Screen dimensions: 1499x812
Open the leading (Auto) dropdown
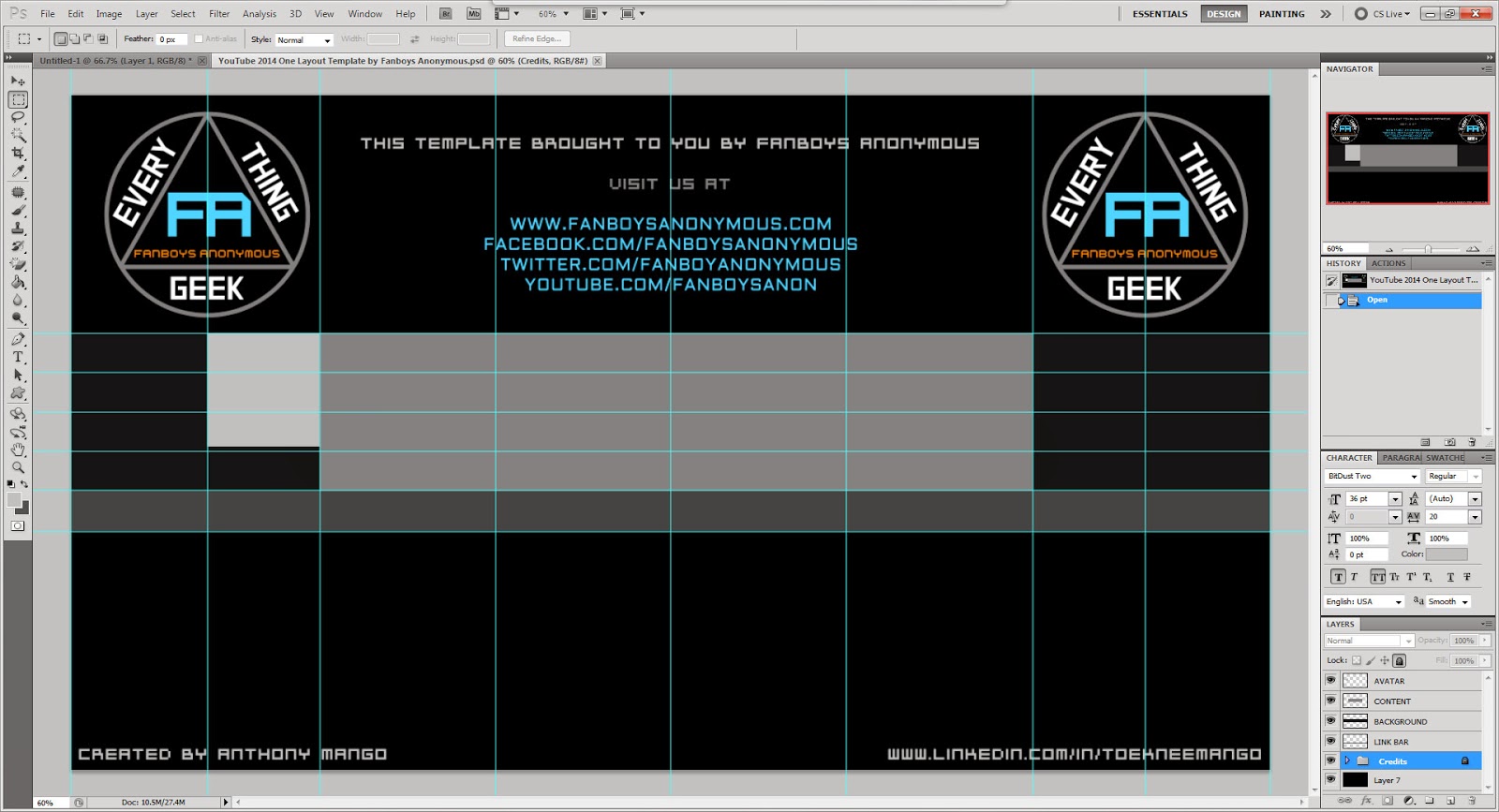[x=1475, y=499]
